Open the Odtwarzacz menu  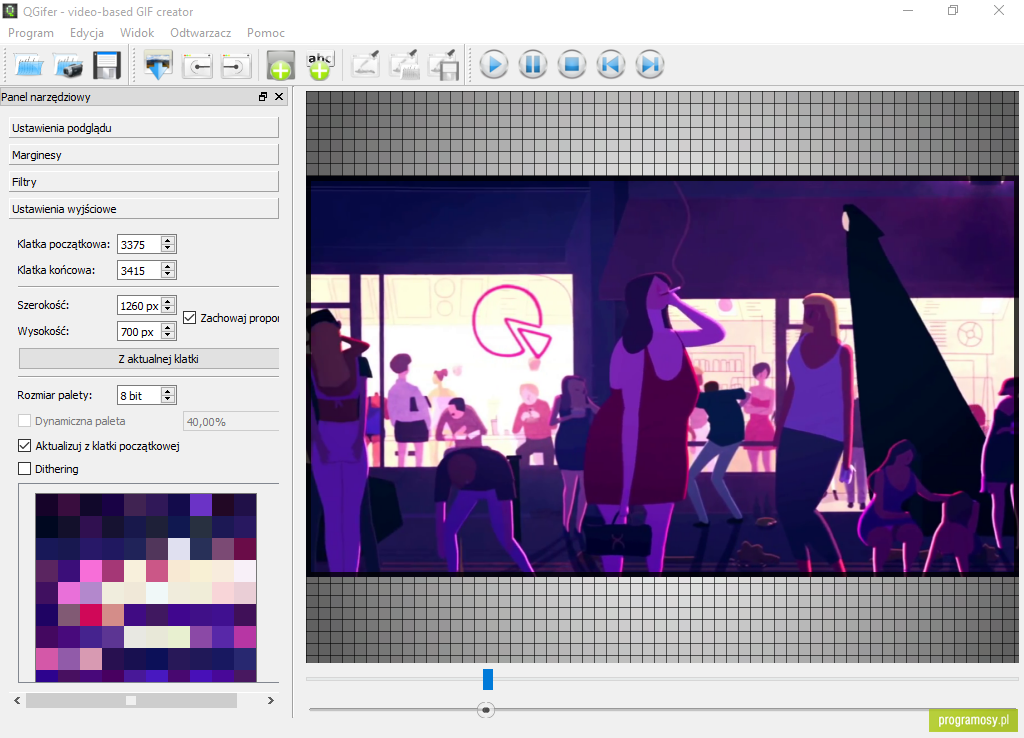pyautogui.click(x=200, y=33)
